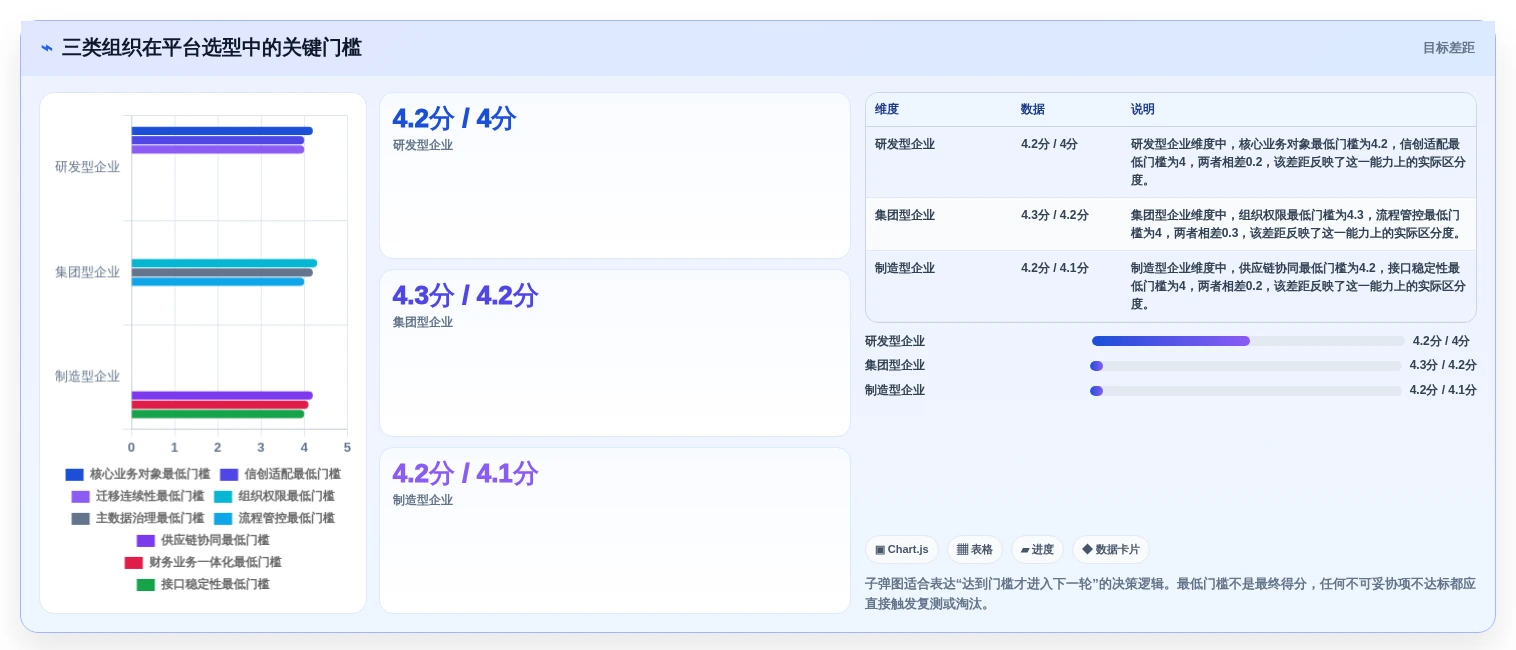Toggle 供应链协同最低门槛 legend swatch
Image resolution: width=1516 pixels, height=650 pixels.
click(x=146, y=541)
